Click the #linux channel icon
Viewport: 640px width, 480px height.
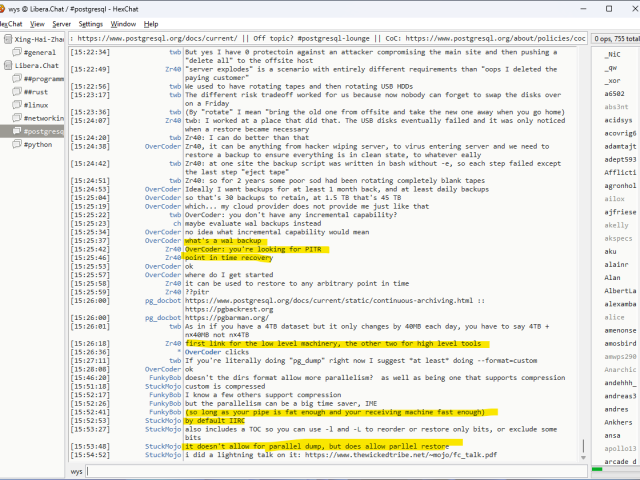[17, 104]
